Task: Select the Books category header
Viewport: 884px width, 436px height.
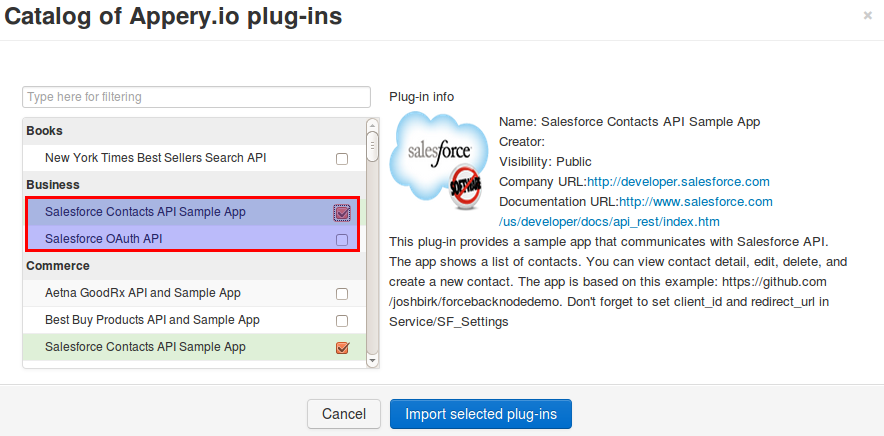Action: tap(194, 131)
